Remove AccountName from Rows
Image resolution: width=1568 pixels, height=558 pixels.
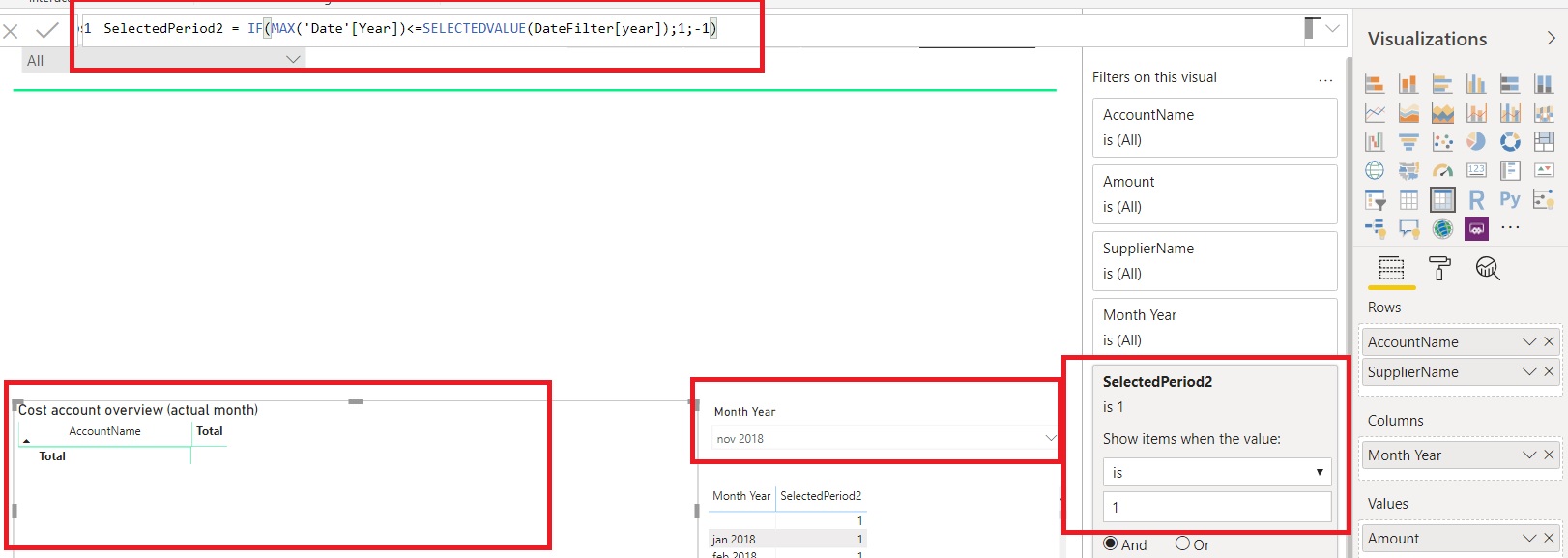(1549, 341)
